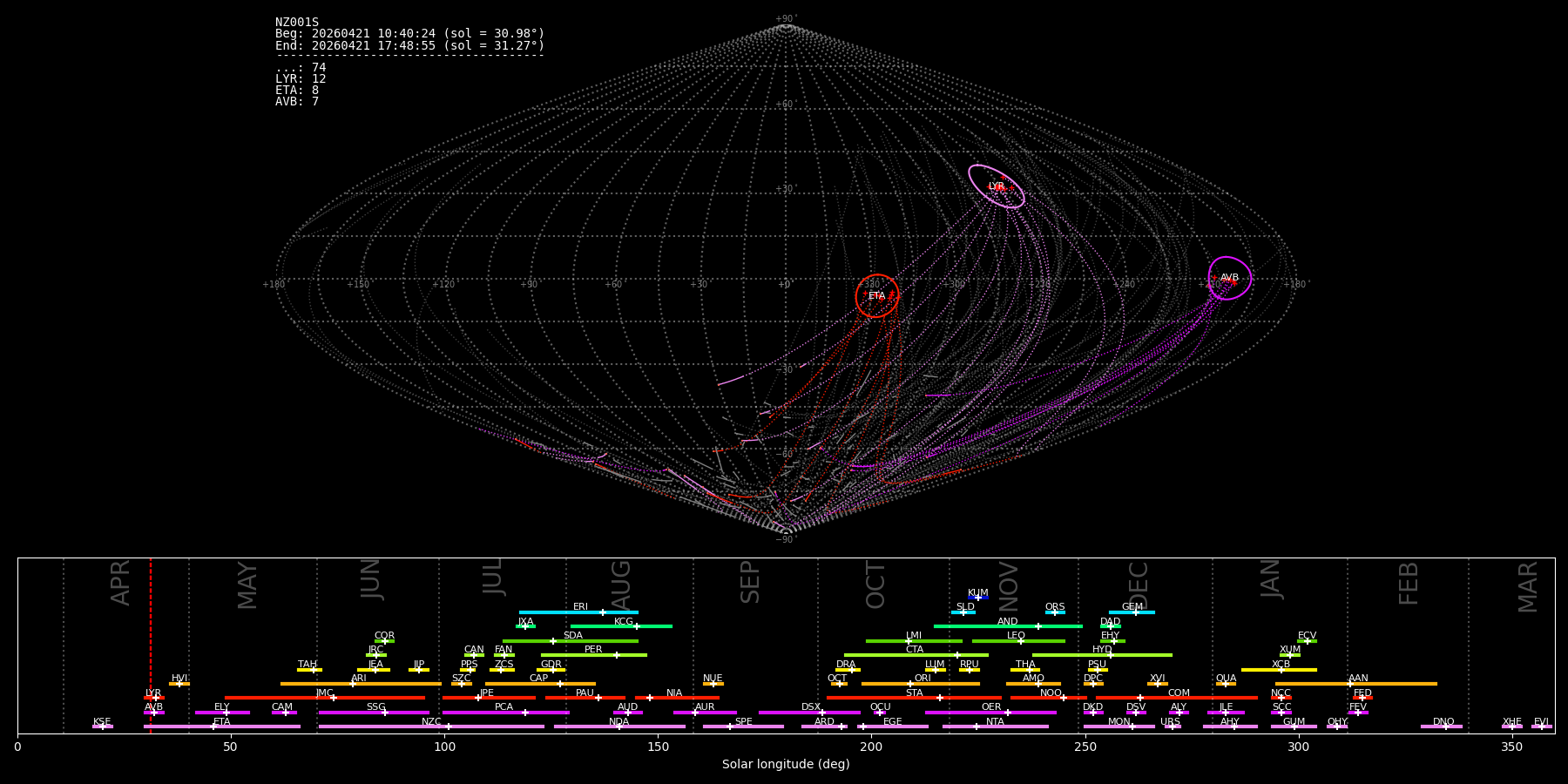Viewport: 1568px width, 784px height.
Task: Click the AVB label in the timeline
Action: 154,707
